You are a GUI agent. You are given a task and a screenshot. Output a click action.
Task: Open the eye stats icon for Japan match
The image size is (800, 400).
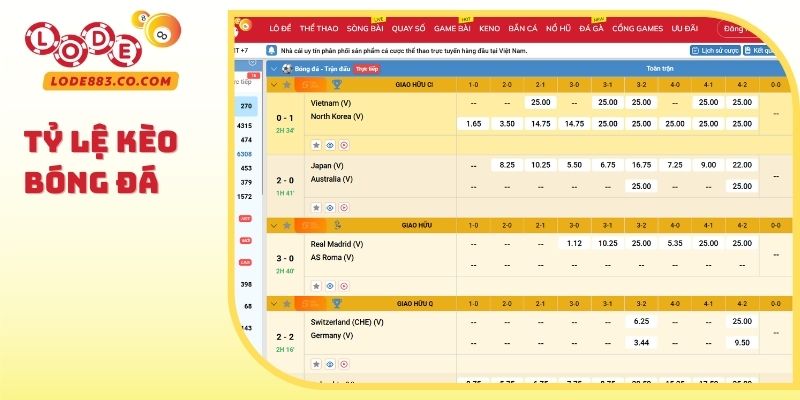(330, 208)
